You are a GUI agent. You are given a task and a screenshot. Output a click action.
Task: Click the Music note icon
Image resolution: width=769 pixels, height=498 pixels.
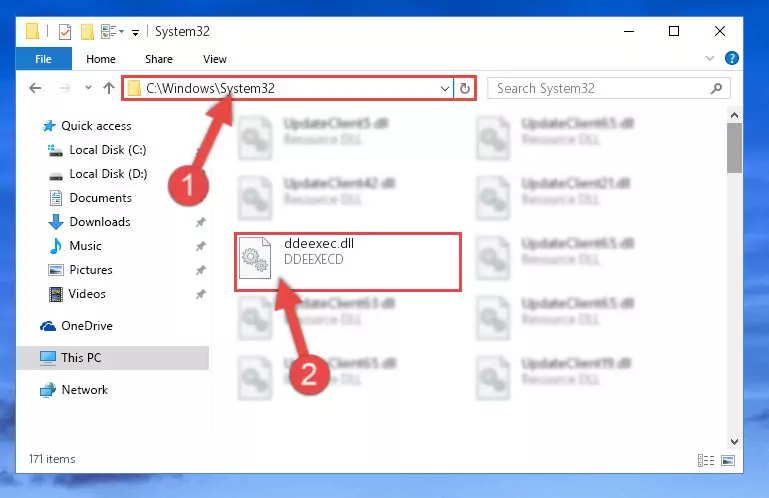click(56, 246)
